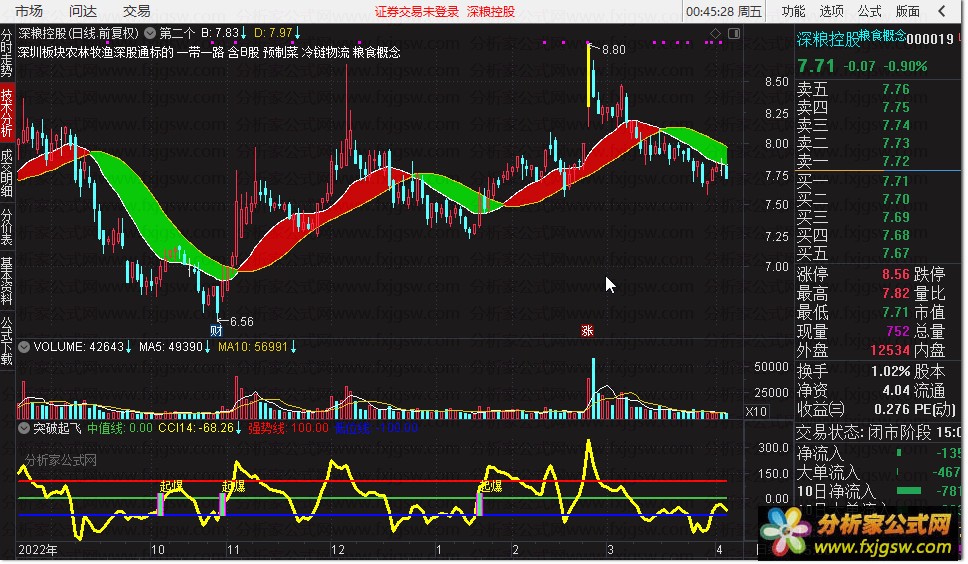Viewport: 968px width, 564px height.
Task: Switch to 技术分析 side tab
Action: (x=7, y=112)
